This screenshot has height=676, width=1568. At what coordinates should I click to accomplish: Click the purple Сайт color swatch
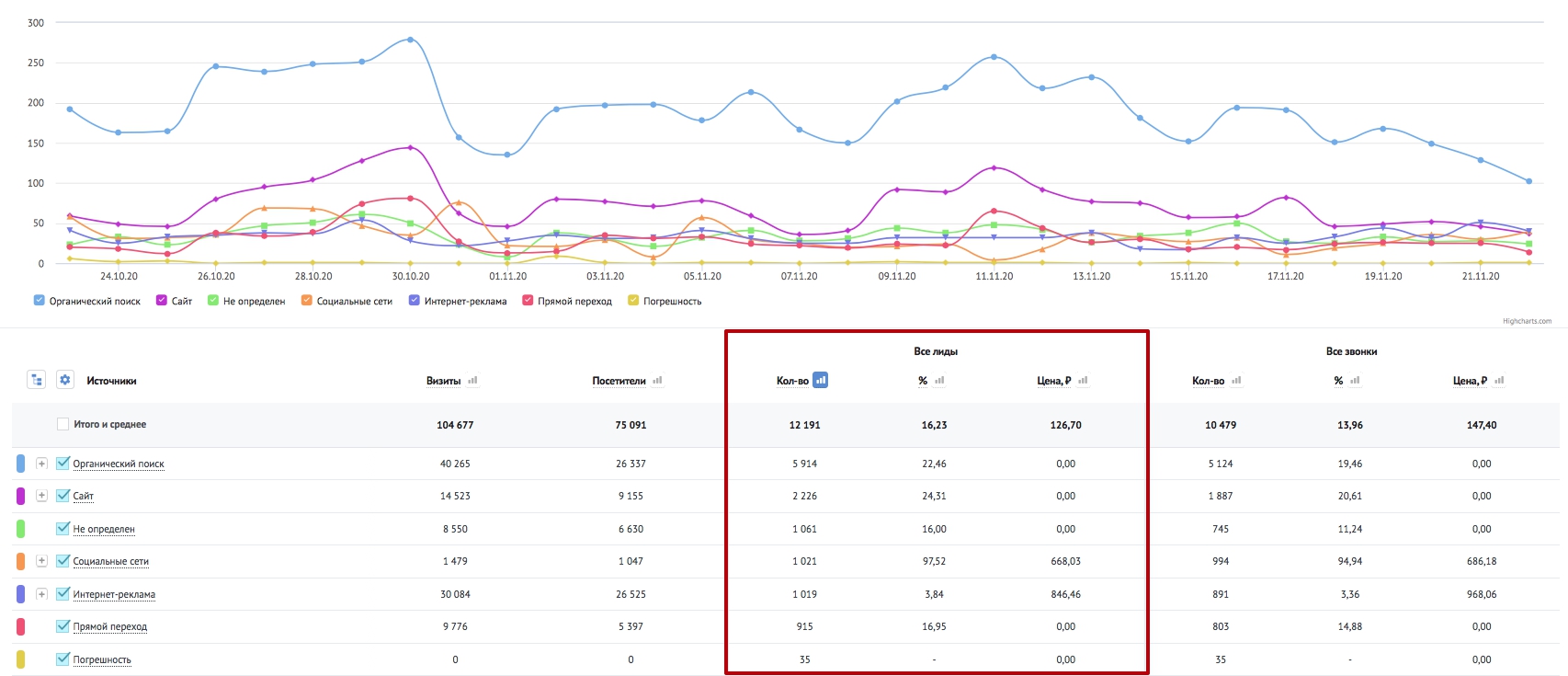tap(21, 496)
